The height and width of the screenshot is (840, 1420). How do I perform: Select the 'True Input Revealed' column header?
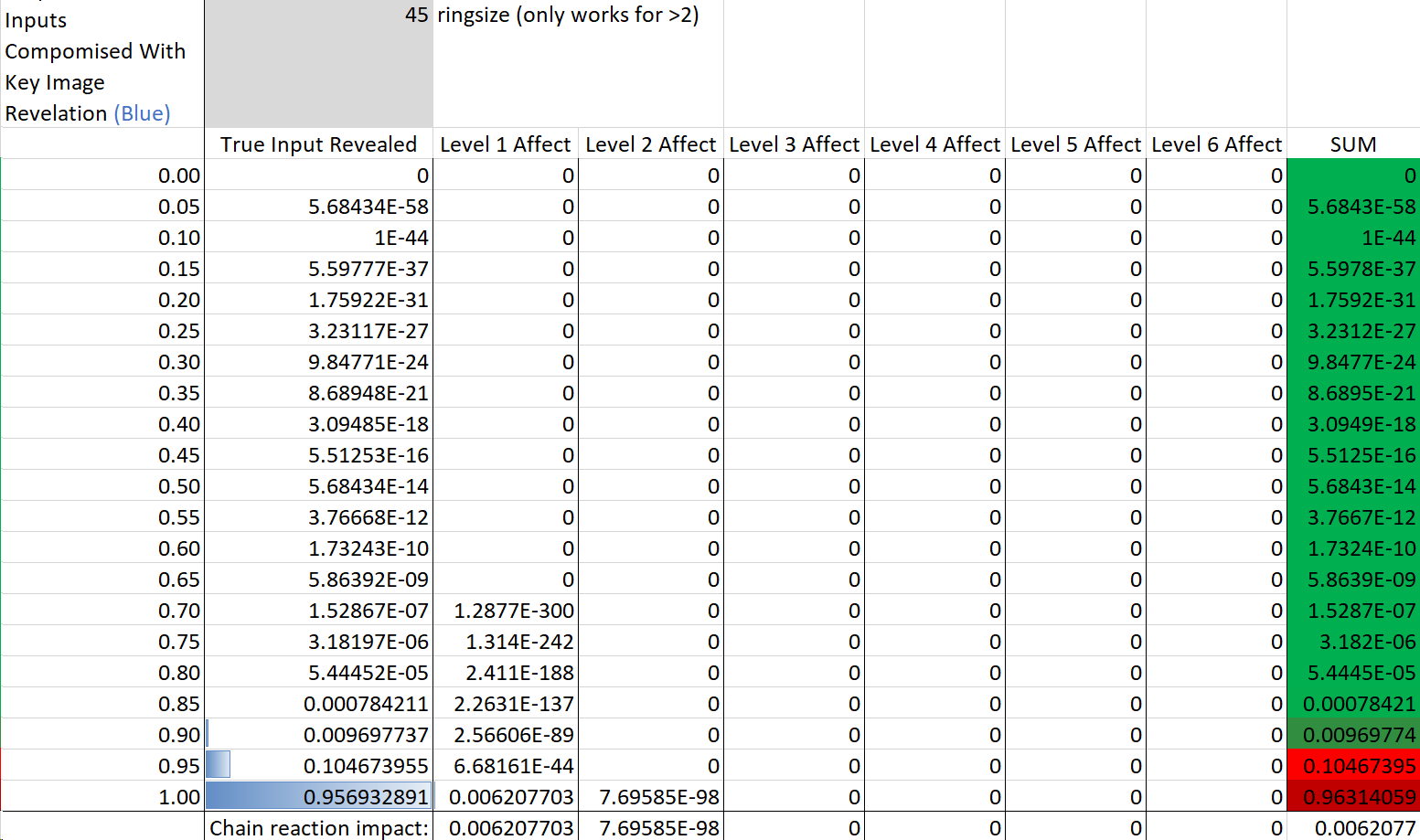[318, 144]
